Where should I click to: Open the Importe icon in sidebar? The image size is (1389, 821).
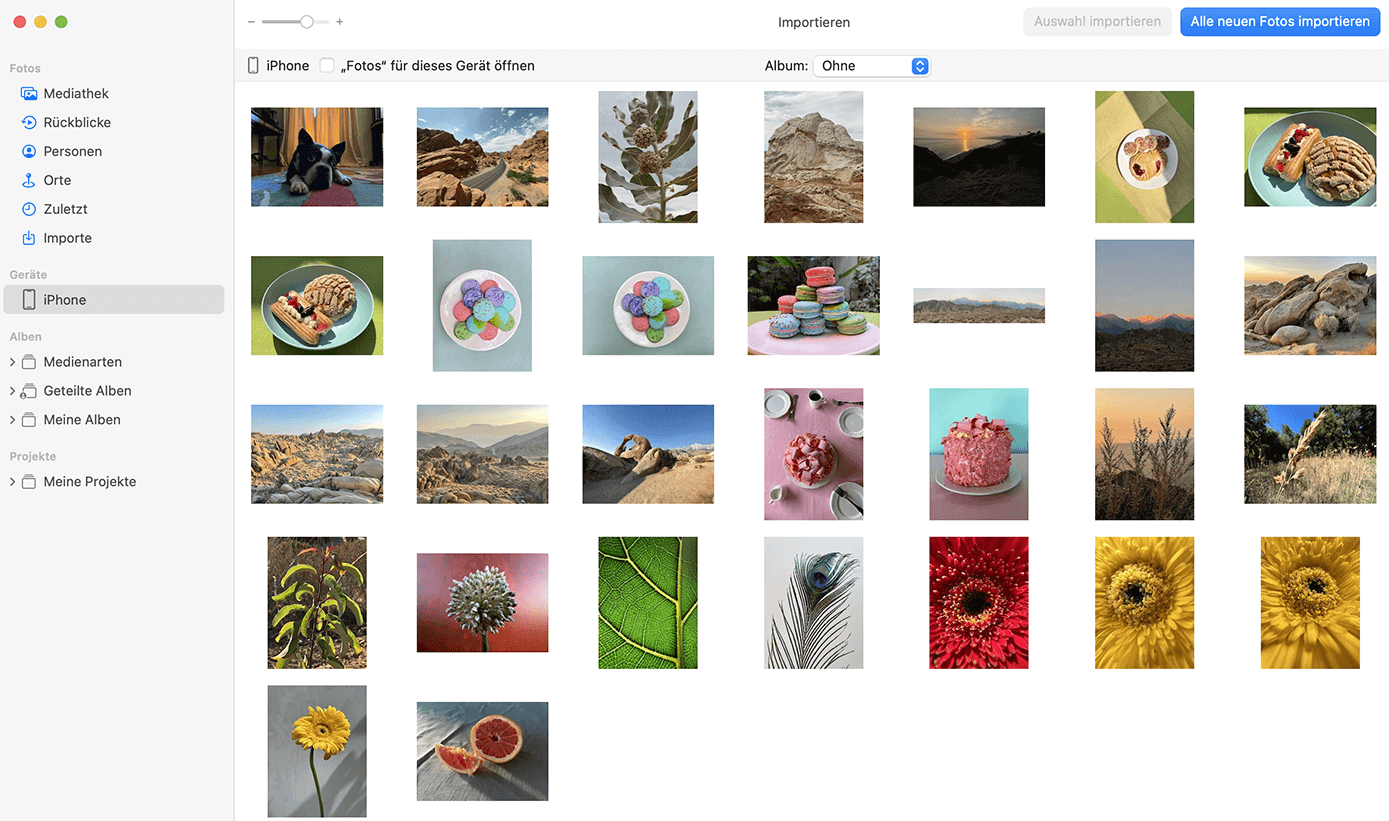29,239
